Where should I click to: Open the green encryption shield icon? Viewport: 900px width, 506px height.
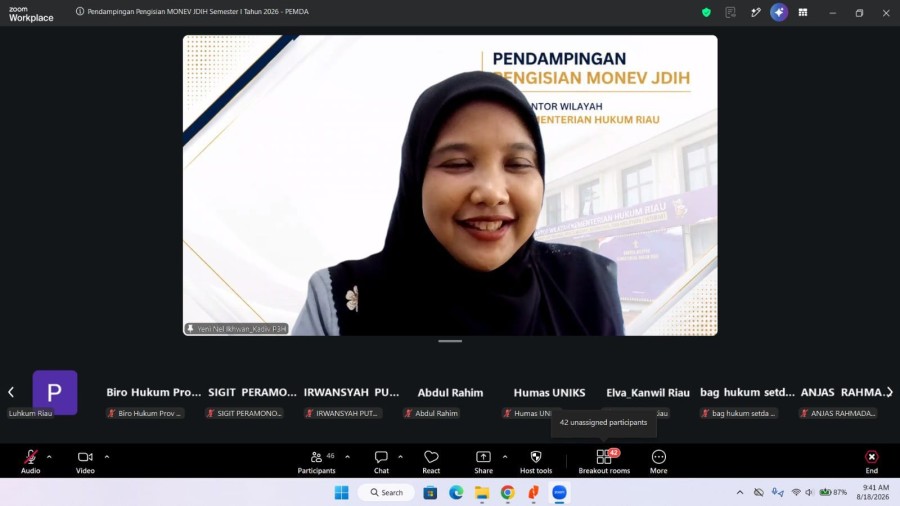coord(706,13)
